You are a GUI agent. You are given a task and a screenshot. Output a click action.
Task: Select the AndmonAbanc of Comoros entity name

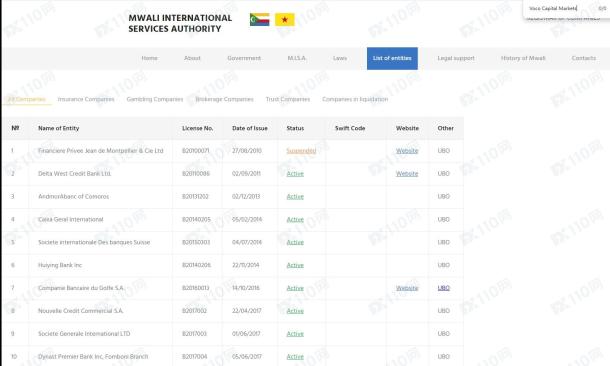pos(74,196)
